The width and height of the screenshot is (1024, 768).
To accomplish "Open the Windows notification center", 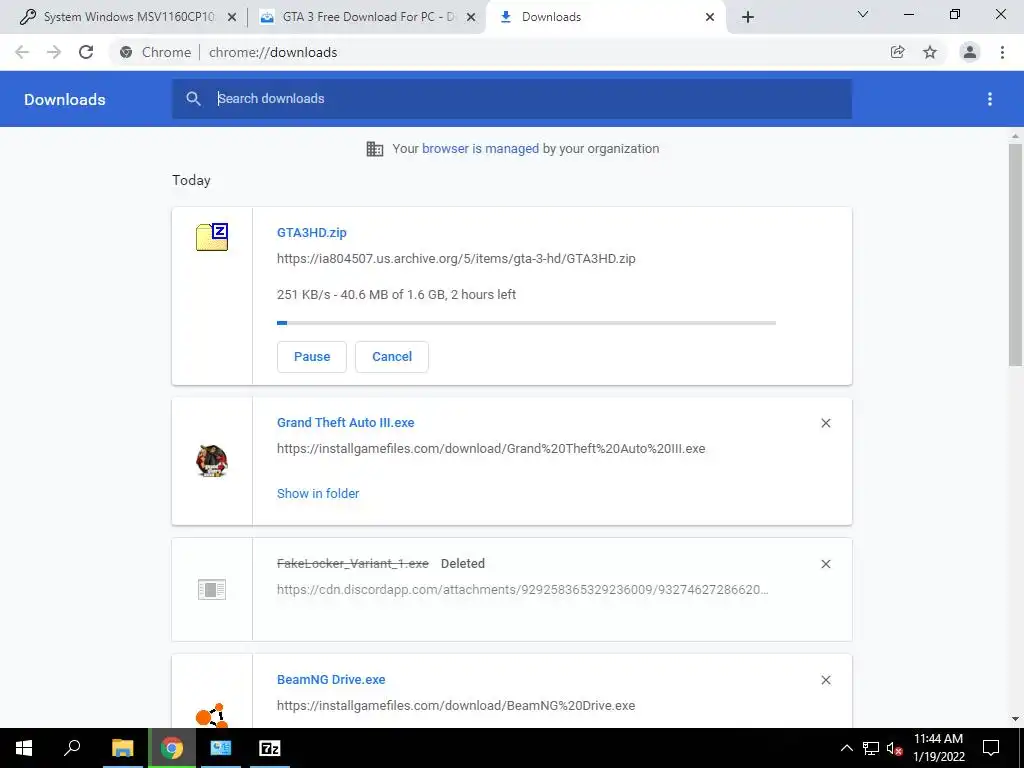I will (x=991, y=748).
